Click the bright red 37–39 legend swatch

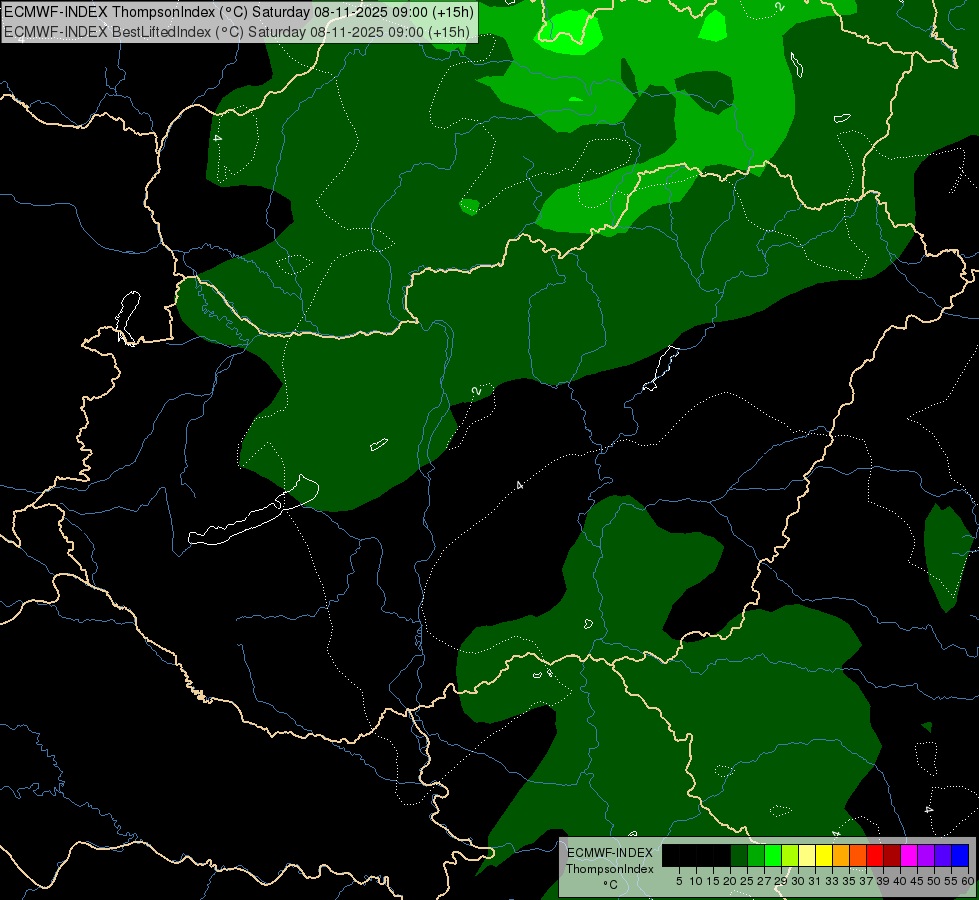pos(875,855)
